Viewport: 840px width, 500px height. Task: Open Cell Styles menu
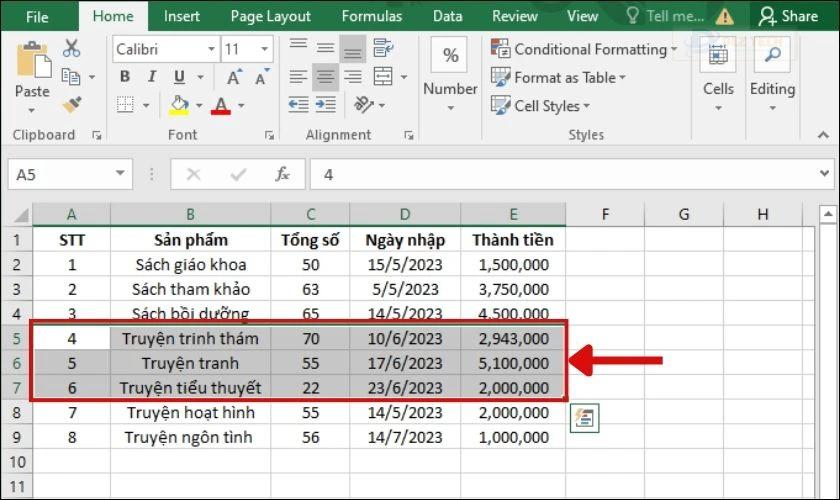point(541,106)
